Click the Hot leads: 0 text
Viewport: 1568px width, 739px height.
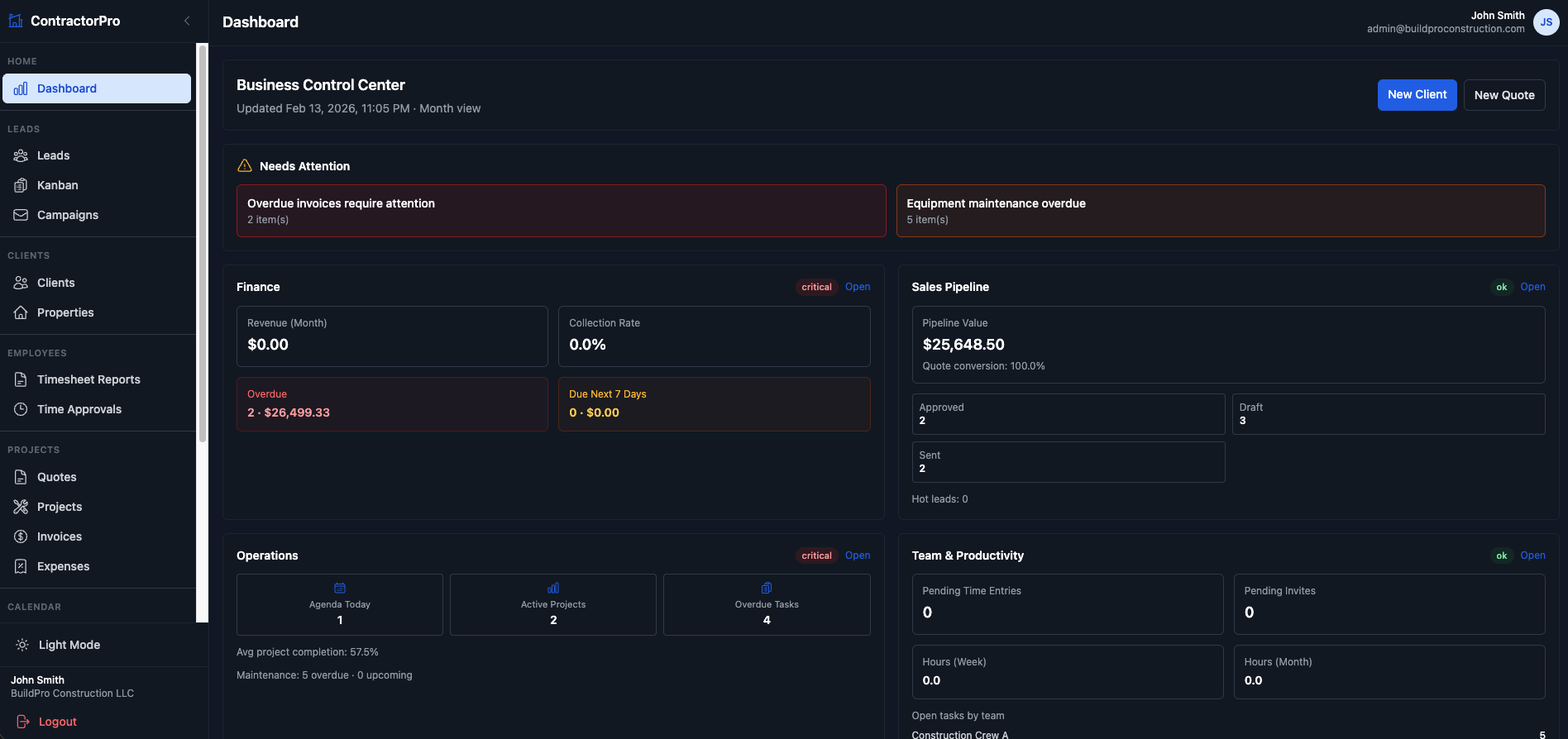tap(939, 499)
